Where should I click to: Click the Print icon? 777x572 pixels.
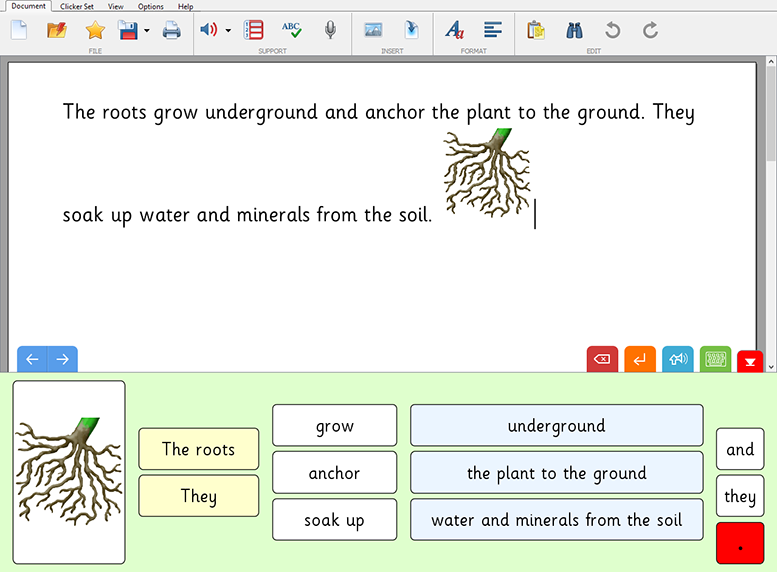tap(172, 30)
